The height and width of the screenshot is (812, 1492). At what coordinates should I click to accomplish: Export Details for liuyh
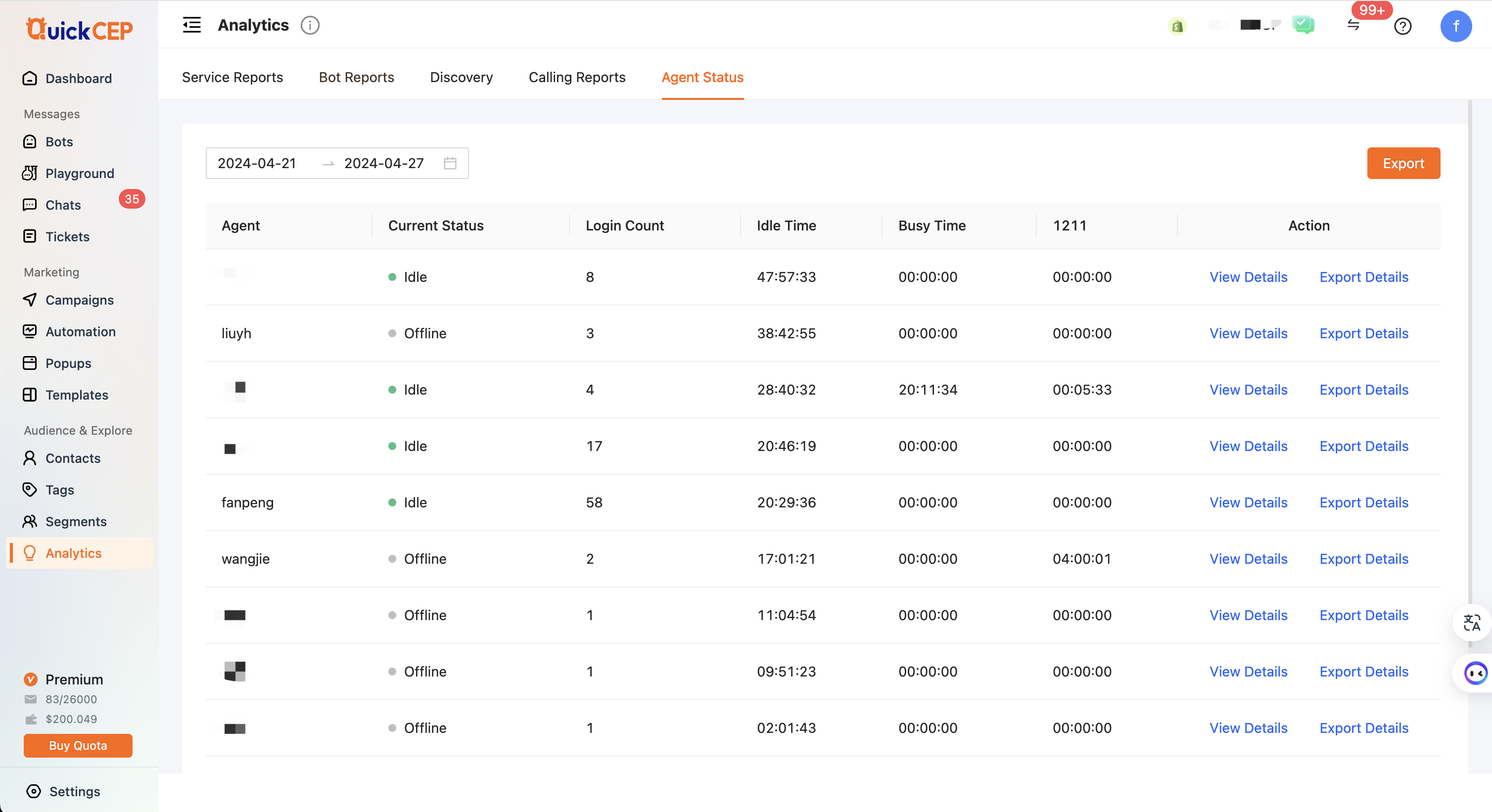tap(1363, 333)
